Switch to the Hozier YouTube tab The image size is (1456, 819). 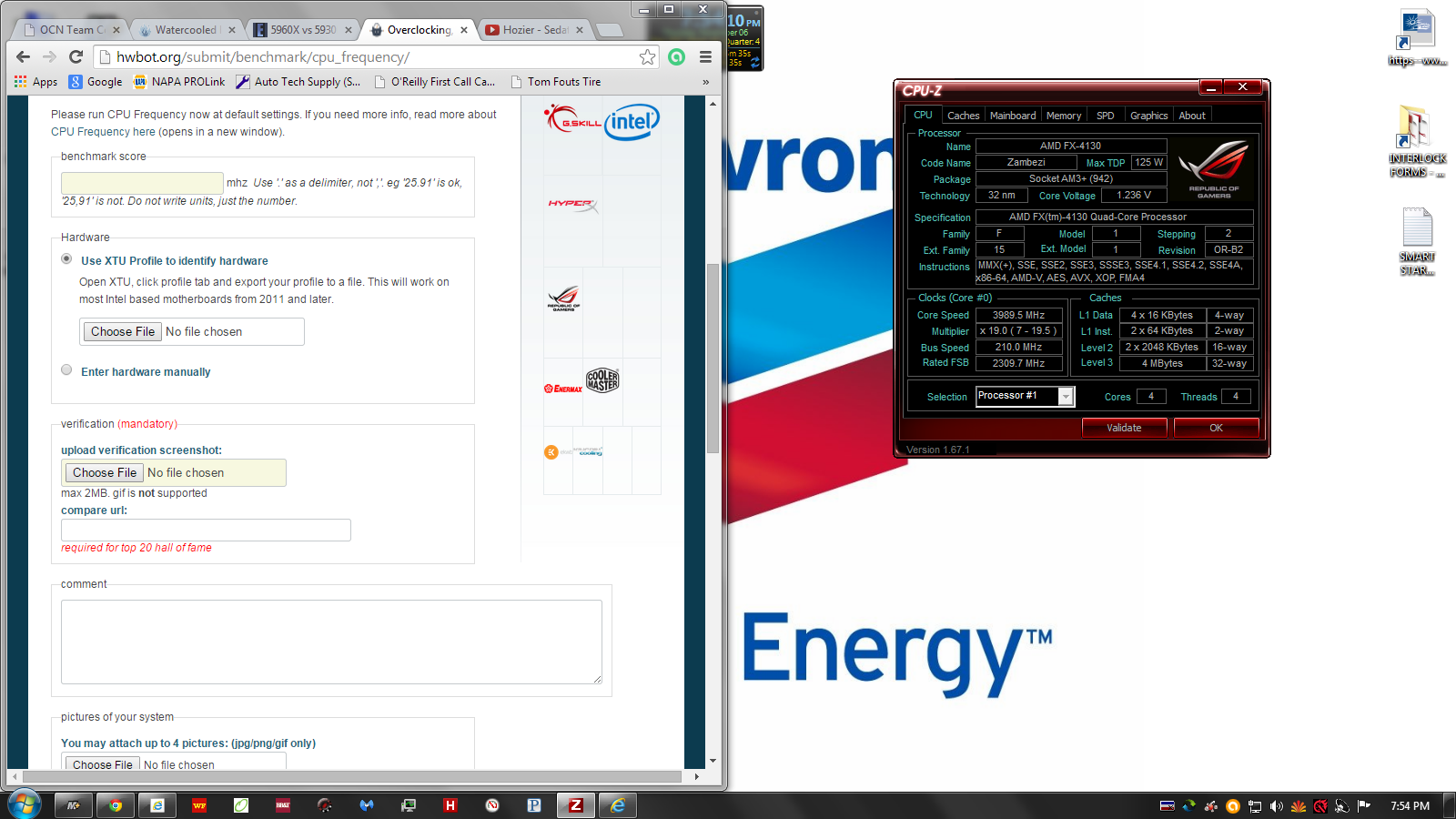[x=533, y=30]
